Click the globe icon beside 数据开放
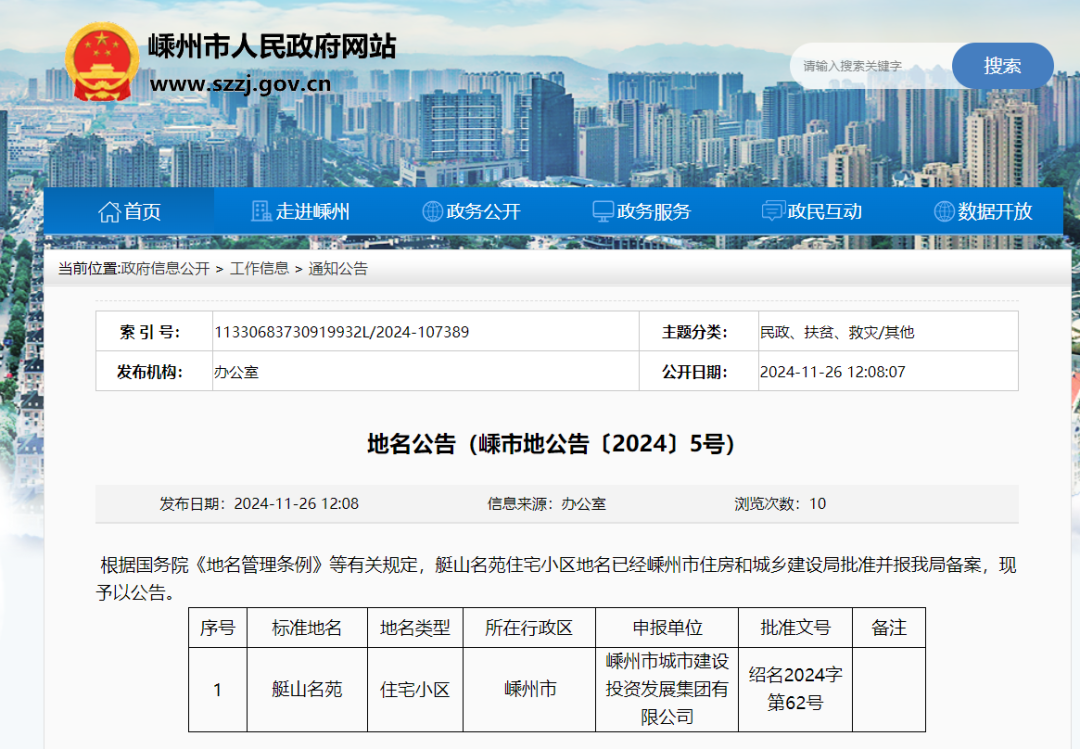This screenshot has height=749, width=1080. tap(944, 212)
